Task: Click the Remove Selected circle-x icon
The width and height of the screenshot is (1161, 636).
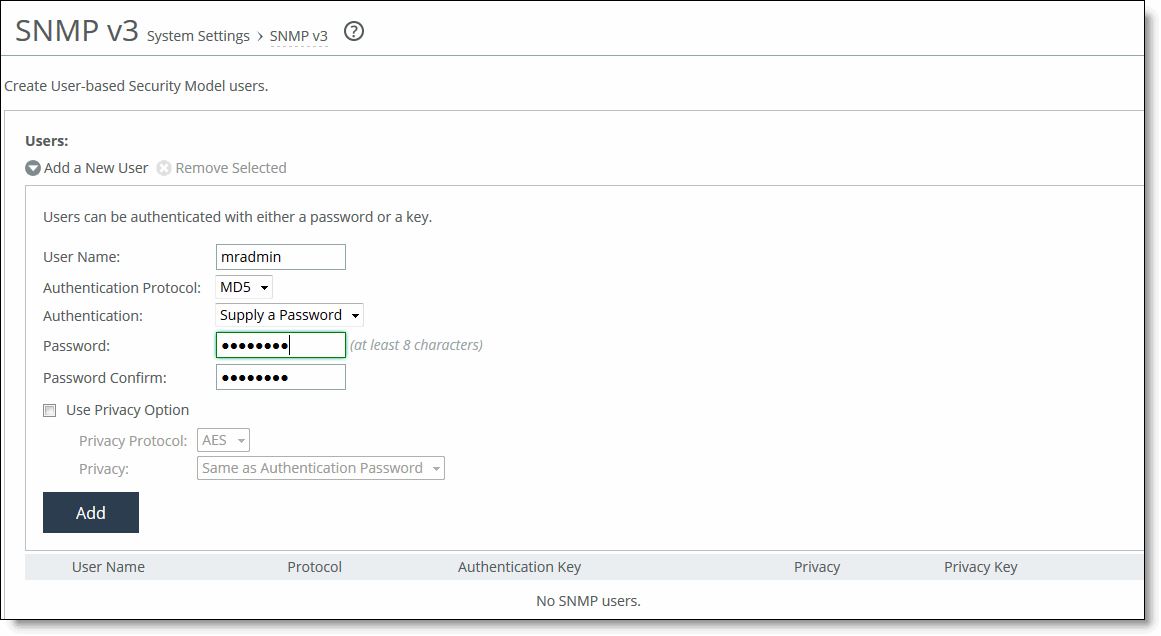Action: coord(164,168)
